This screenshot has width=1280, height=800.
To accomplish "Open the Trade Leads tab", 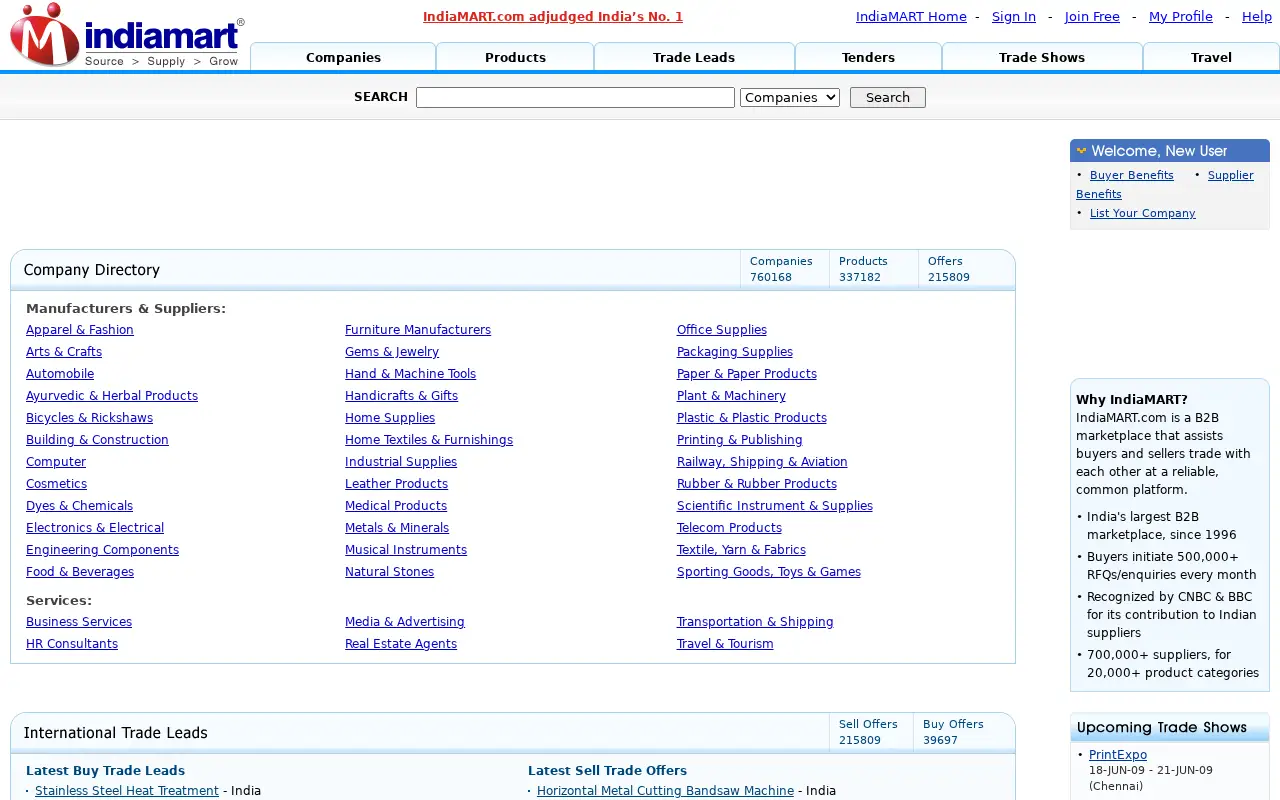I will (694, 57).
